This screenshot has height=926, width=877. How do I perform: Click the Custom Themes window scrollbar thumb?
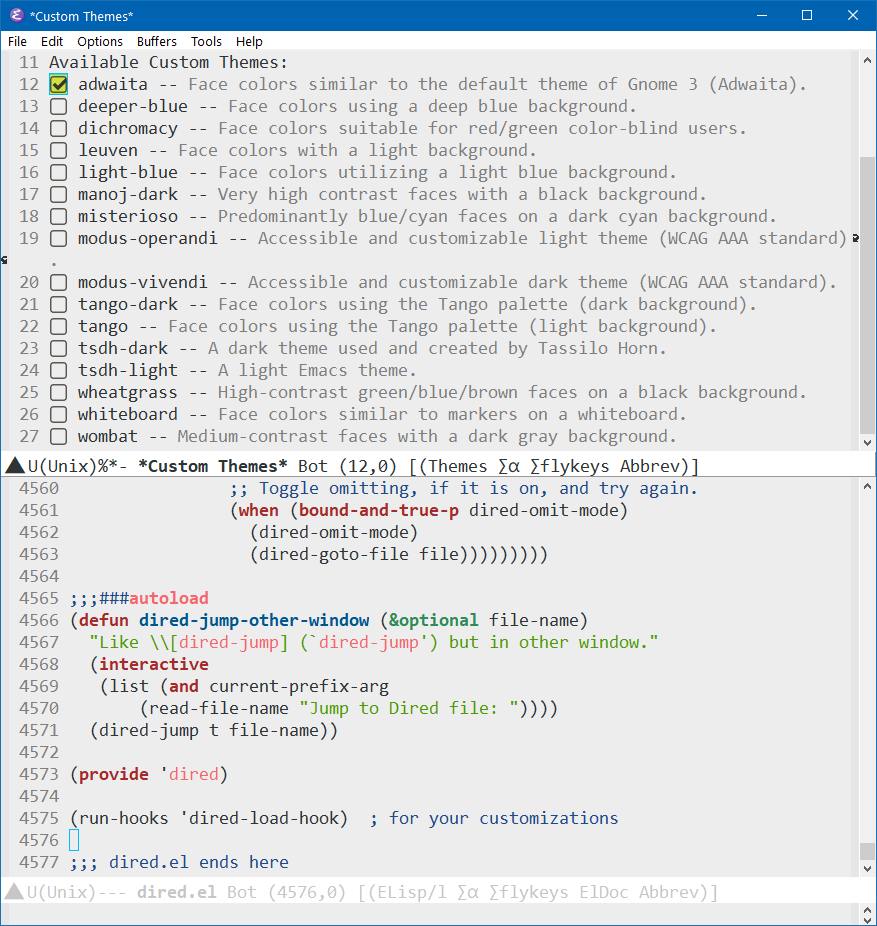click(867, 295)
